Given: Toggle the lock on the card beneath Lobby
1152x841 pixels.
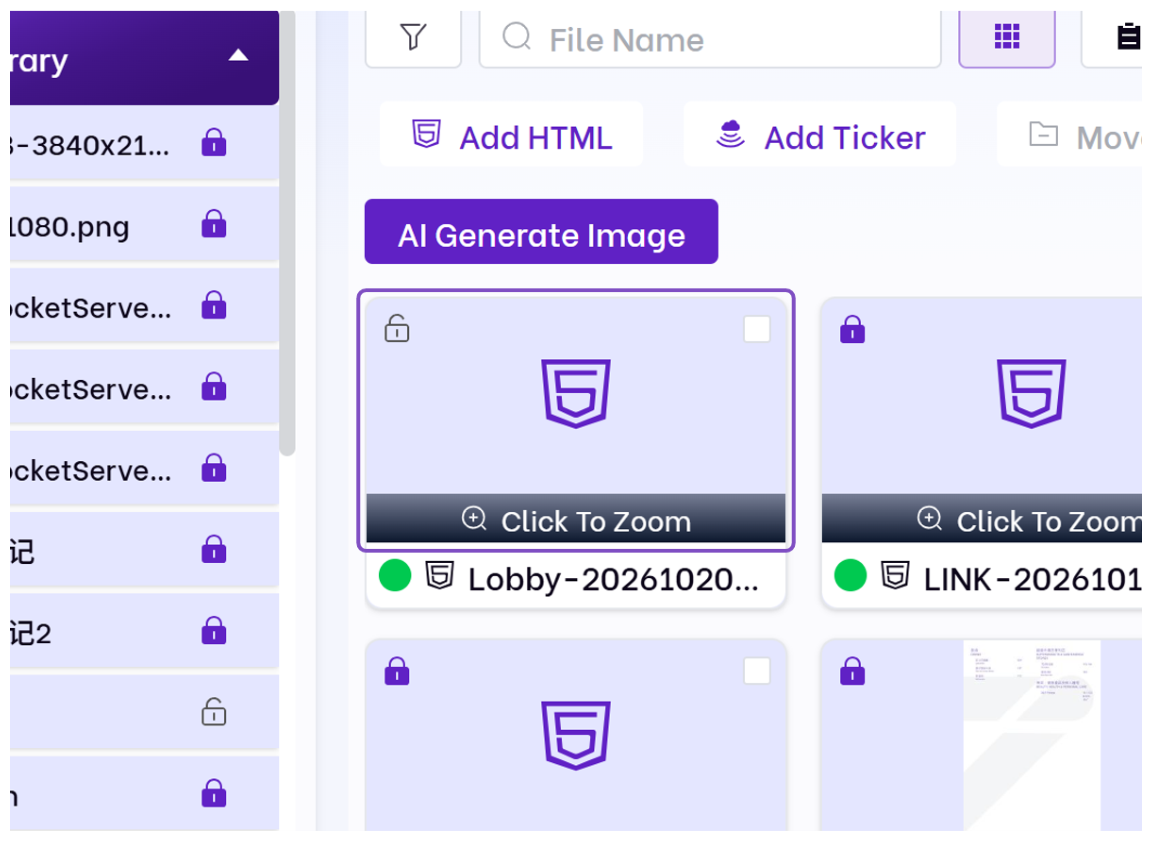Looking at the screenshot, I should pyautogui.click(x=397, y=671).
